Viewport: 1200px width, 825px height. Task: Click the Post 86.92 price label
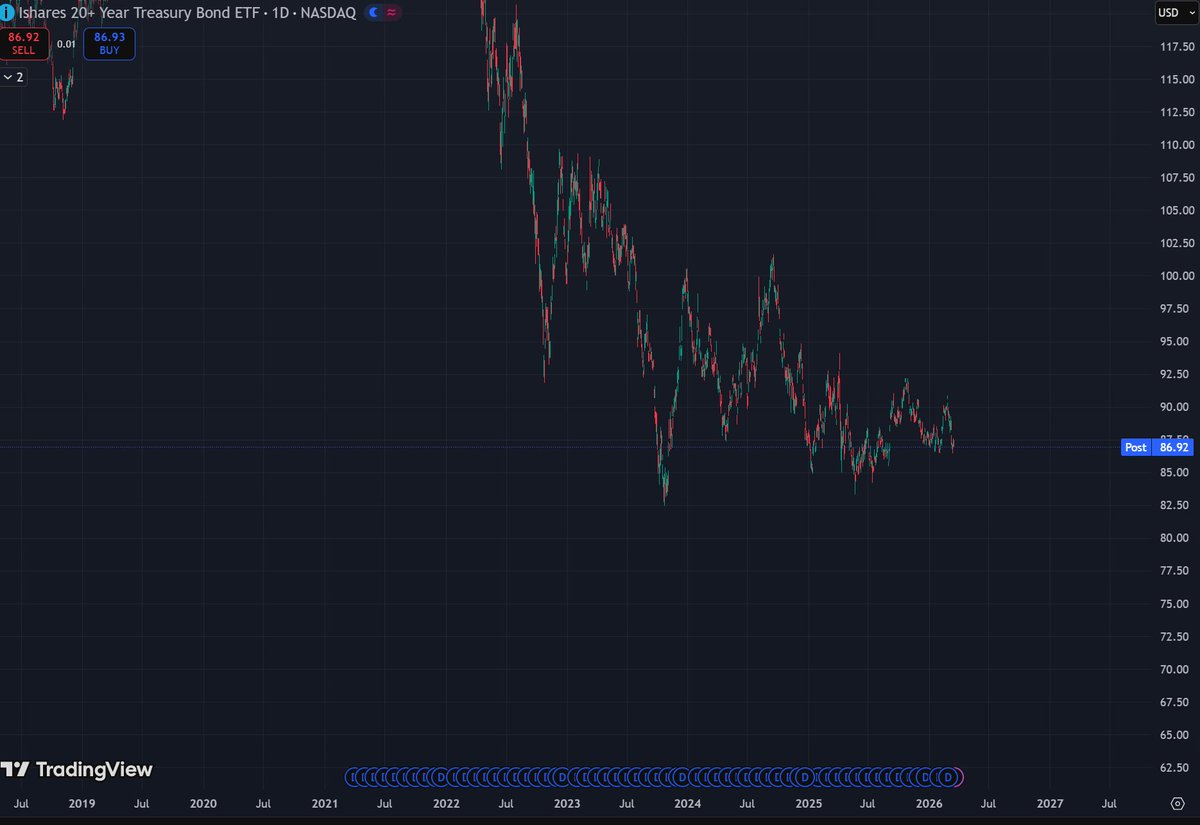1157,447
